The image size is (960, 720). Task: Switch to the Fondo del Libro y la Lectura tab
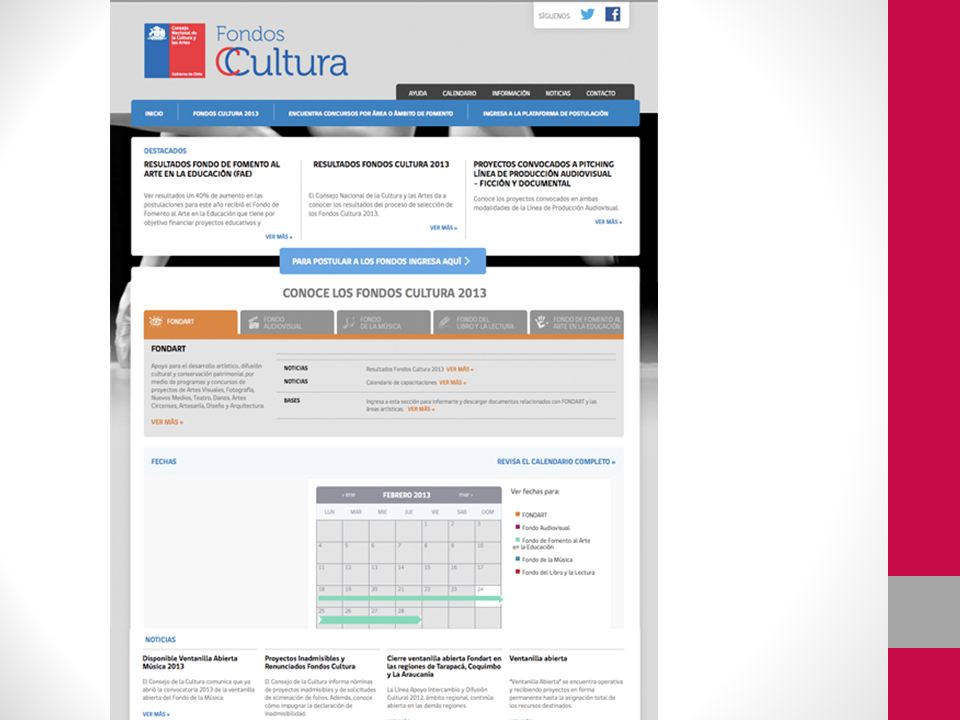480,323
